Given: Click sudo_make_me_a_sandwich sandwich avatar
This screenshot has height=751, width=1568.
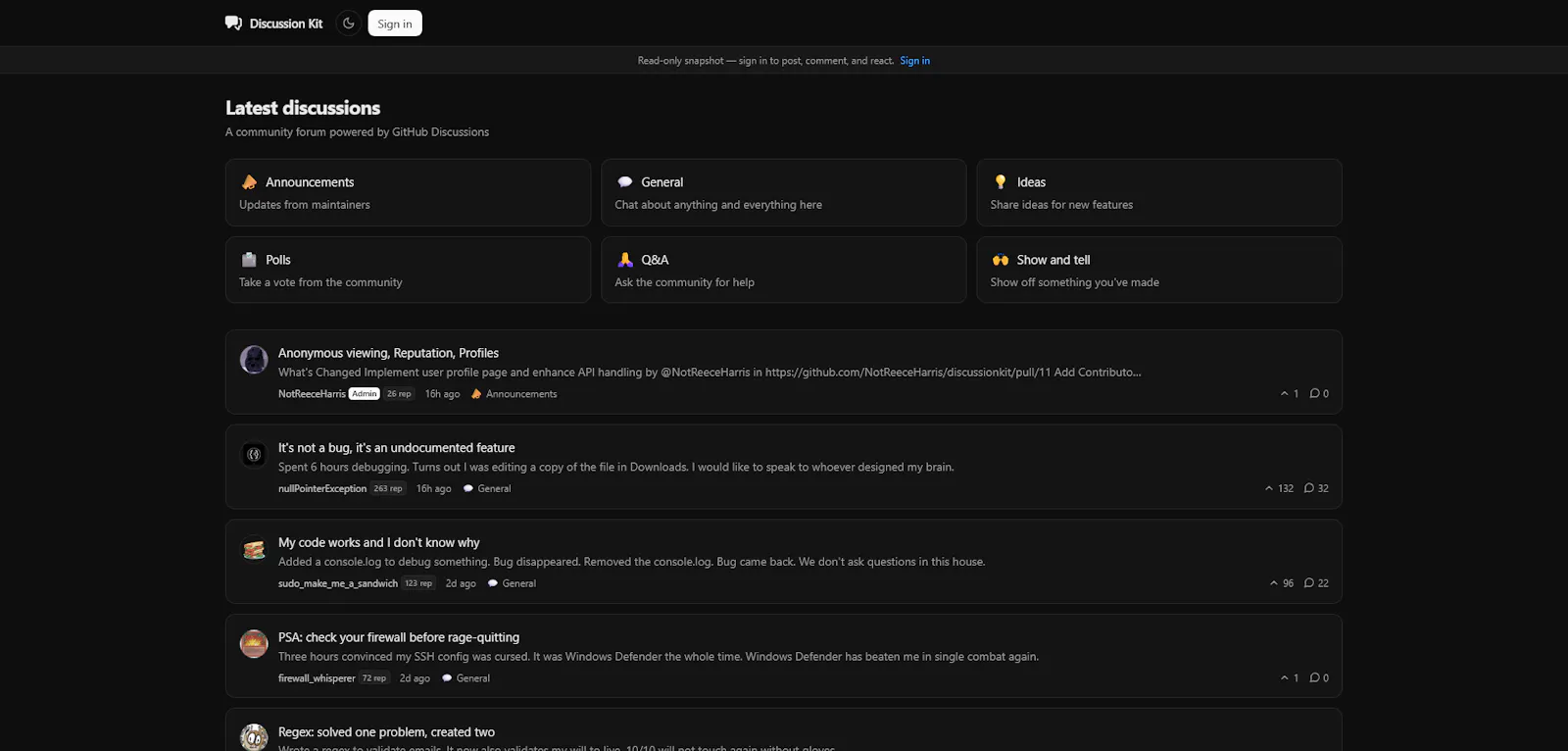Looking at the screenshot, I should [x=254, y=549].
